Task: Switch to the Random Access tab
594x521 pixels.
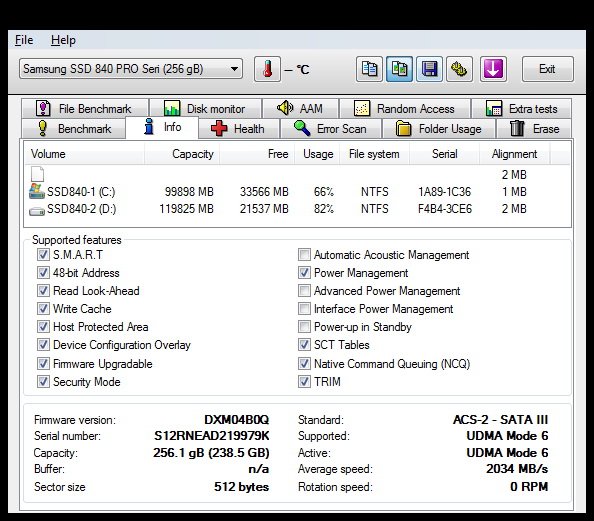Action: (x=405, y=109)
